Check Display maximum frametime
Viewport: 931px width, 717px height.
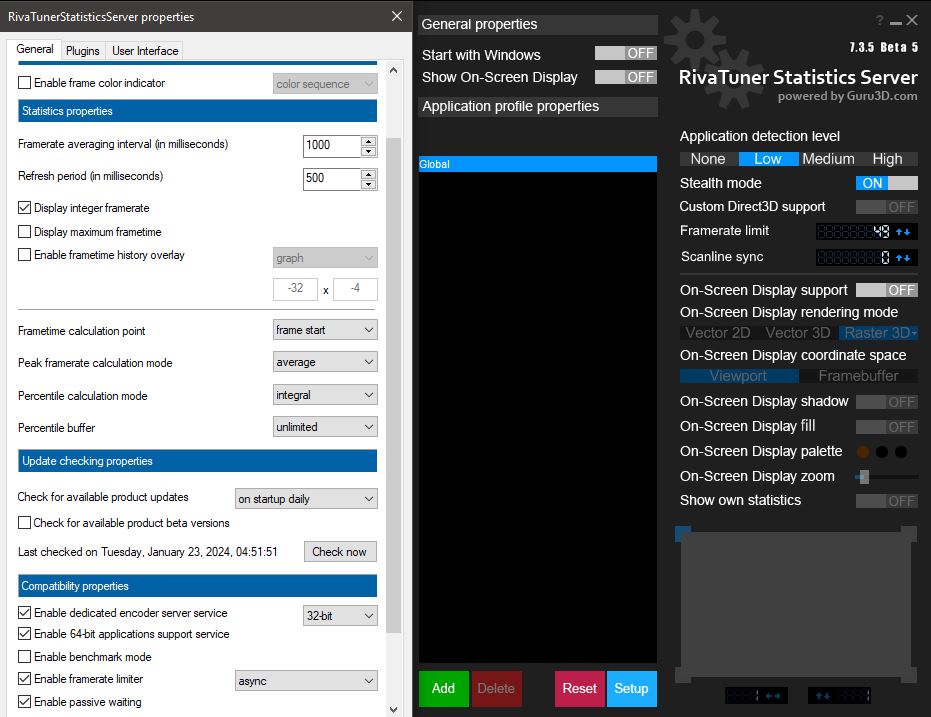[x=24, y=231]
